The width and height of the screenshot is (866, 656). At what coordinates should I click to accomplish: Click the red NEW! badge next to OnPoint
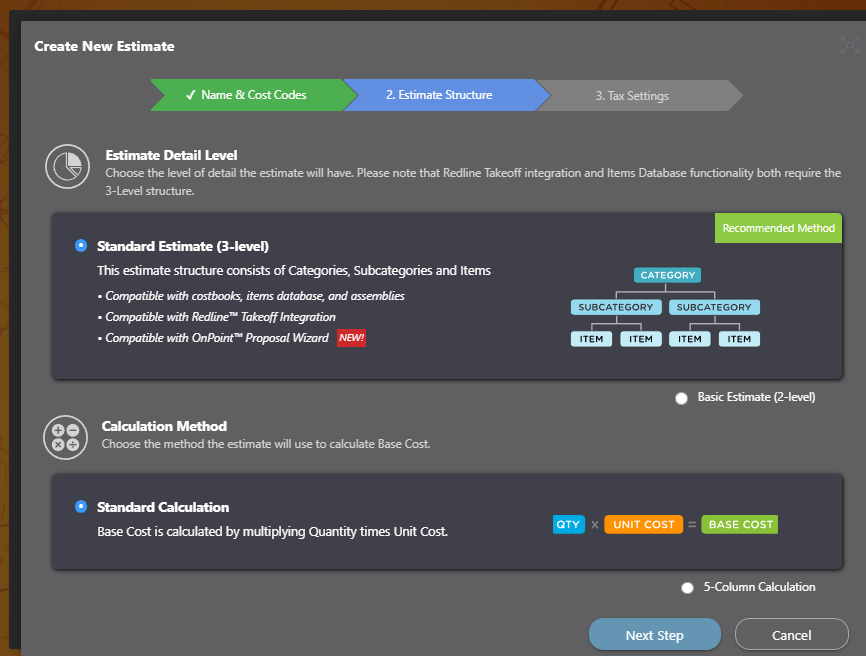tap(351, 338)
